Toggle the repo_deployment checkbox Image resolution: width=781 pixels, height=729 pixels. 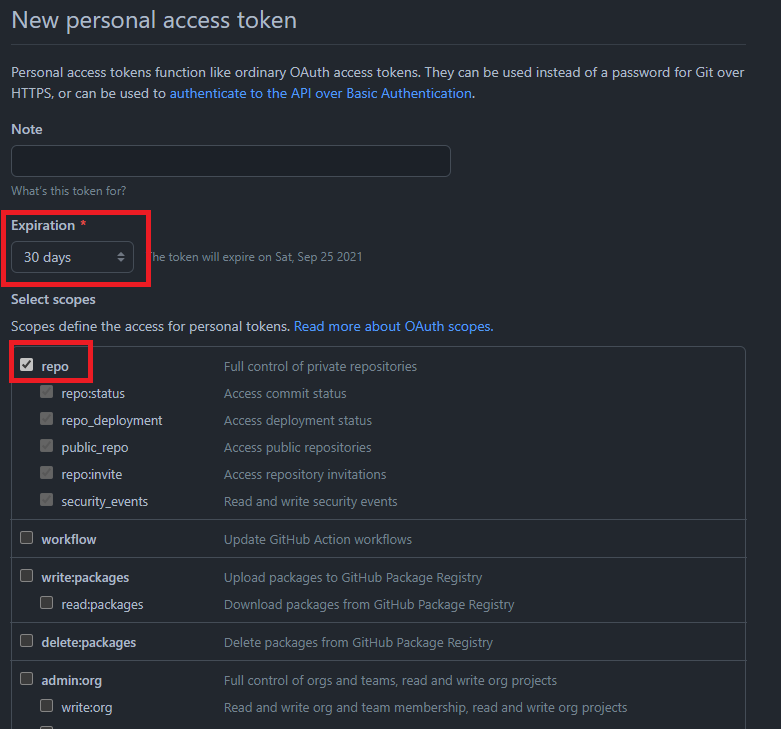47,420
